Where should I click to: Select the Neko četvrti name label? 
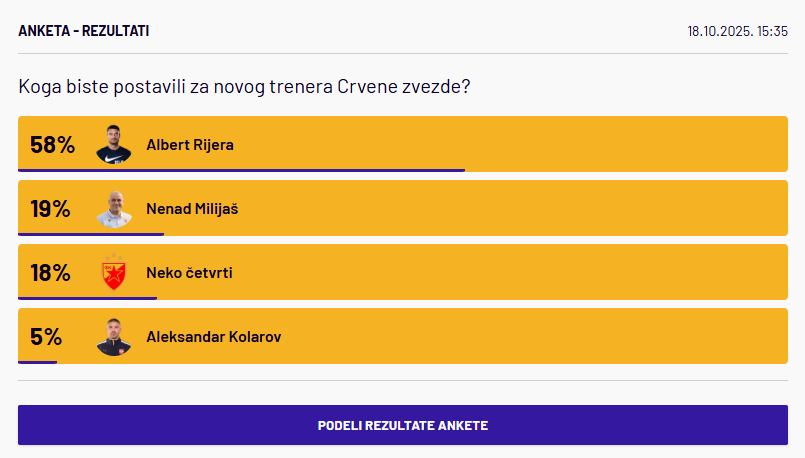[189, 273]
